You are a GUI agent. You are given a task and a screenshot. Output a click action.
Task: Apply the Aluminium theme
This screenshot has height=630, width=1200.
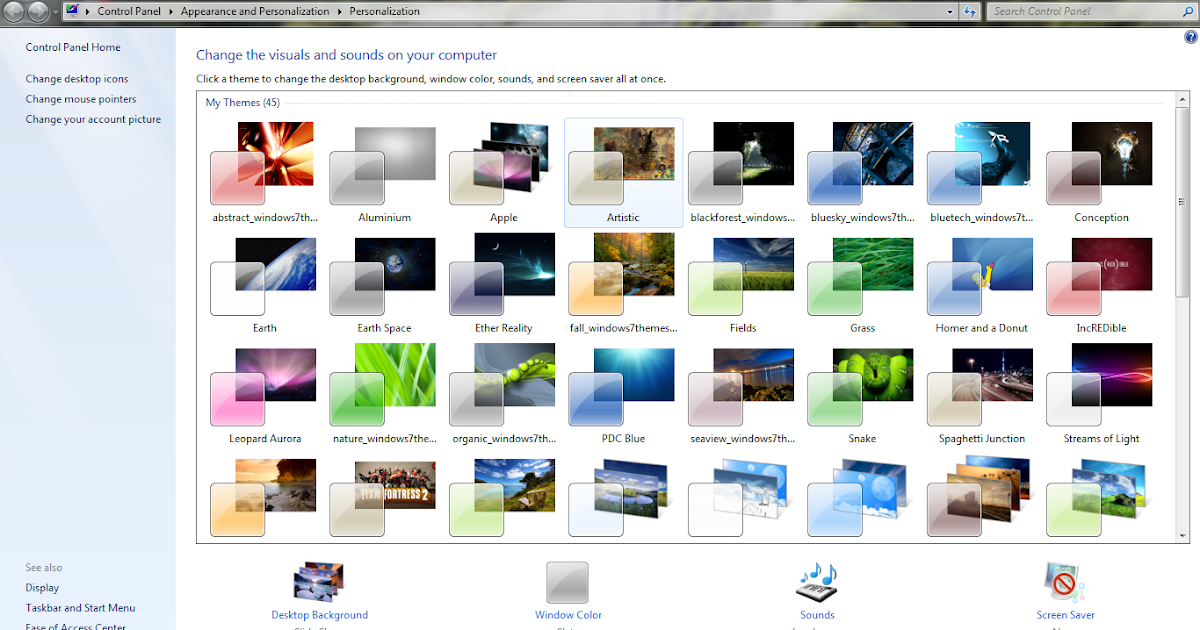coord(384,173)
